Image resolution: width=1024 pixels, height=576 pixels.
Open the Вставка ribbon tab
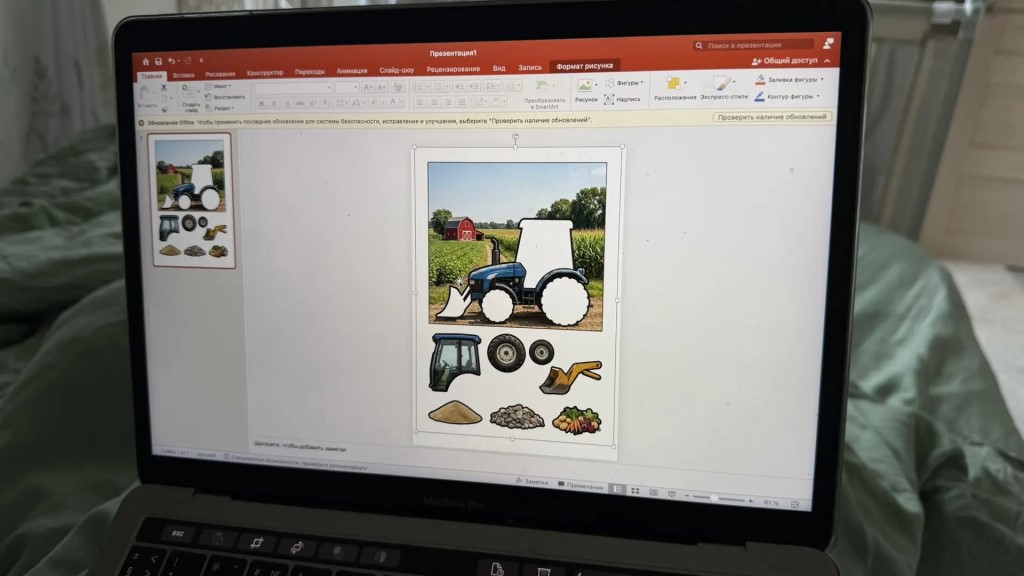[183, 75]
